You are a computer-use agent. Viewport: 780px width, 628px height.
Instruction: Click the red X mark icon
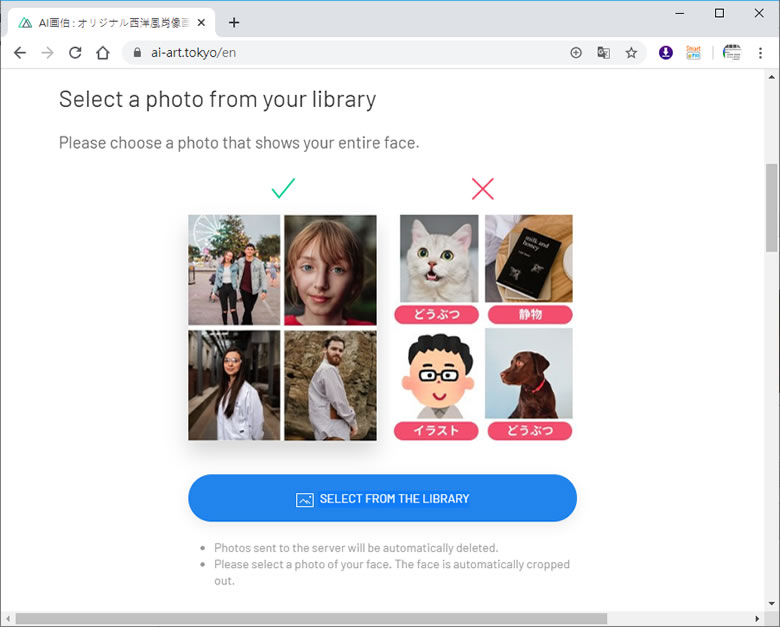pos(483,189)
